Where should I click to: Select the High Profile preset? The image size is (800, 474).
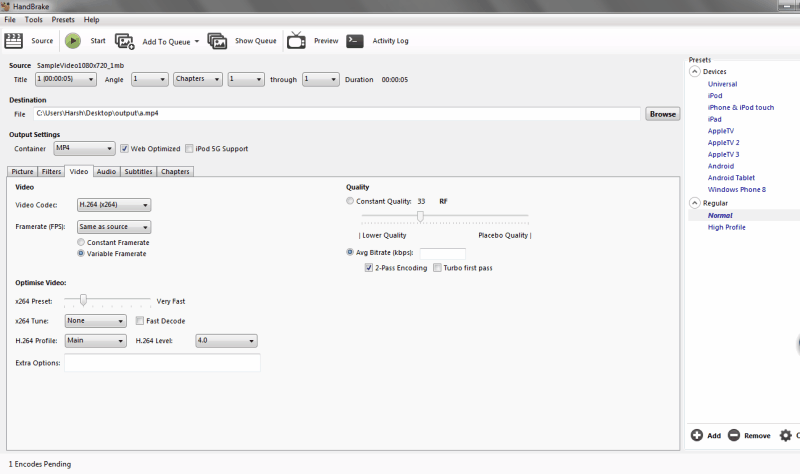click(x=727, y=228)
